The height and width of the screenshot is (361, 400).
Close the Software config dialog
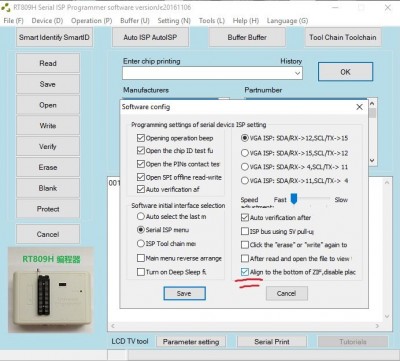359,107
